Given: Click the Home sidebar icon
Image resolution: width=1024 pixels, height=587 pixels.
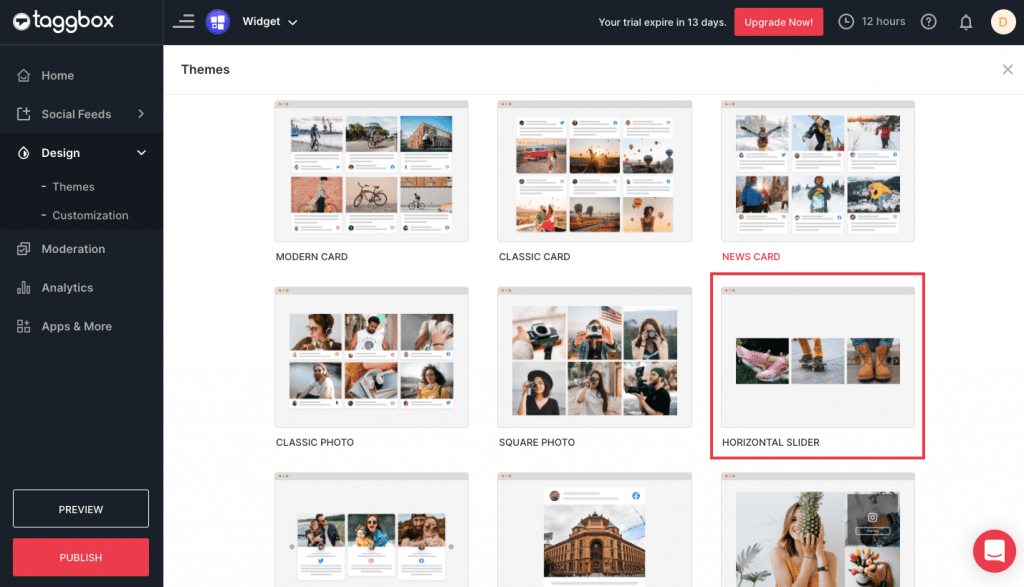Looking at the screenshot, I should 22,75.
